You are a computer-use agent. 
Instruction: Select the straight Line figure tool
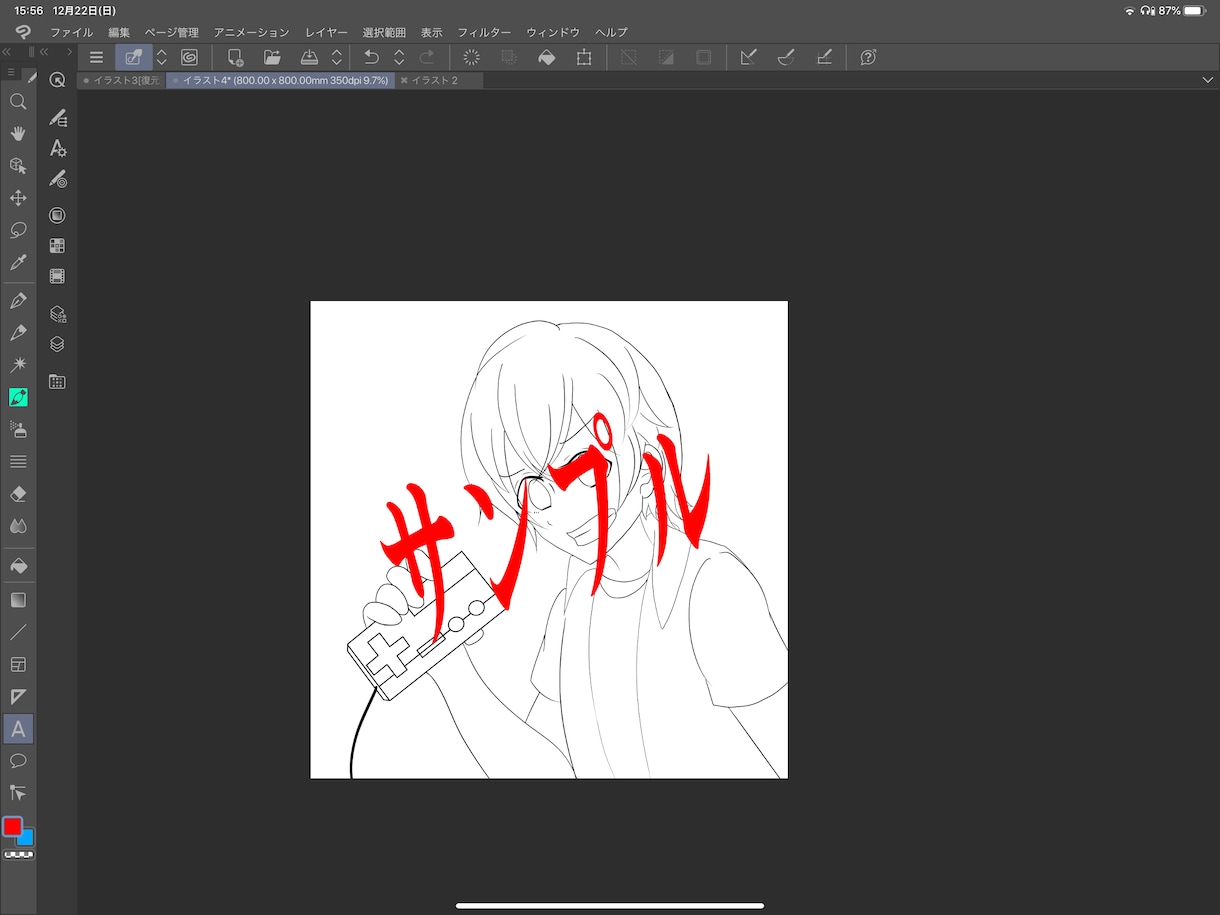click(18, 632)
